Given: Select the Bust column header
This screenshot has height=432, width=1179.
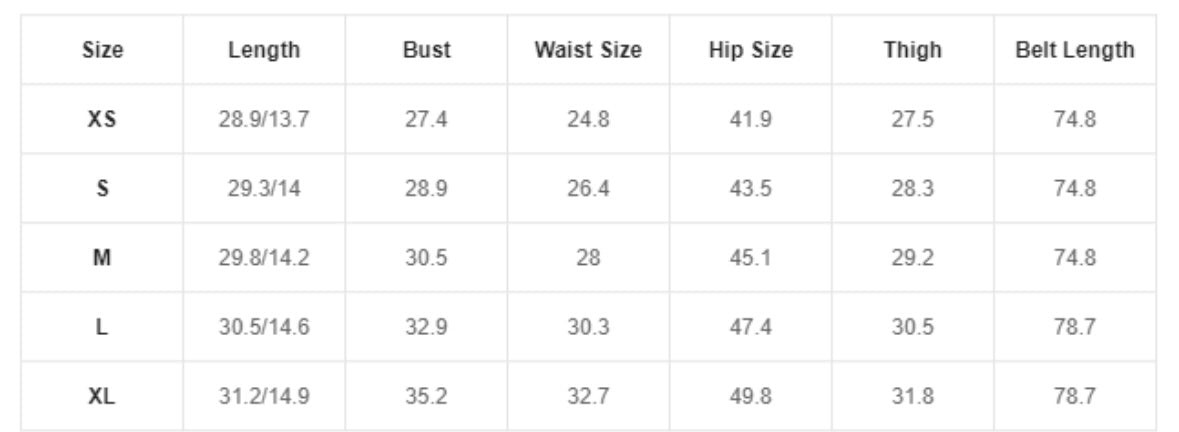Looking at the screenshot, I should pos(426,50).
